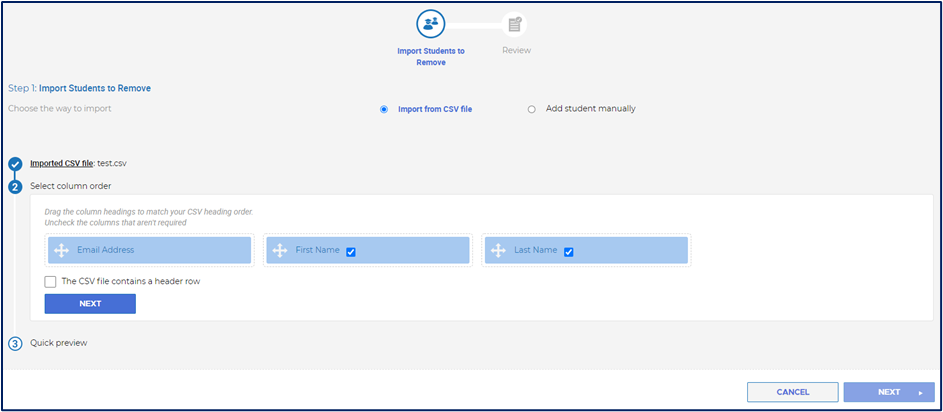
Task: Click the Last Name column heading label
Action: tap(536, 250)
